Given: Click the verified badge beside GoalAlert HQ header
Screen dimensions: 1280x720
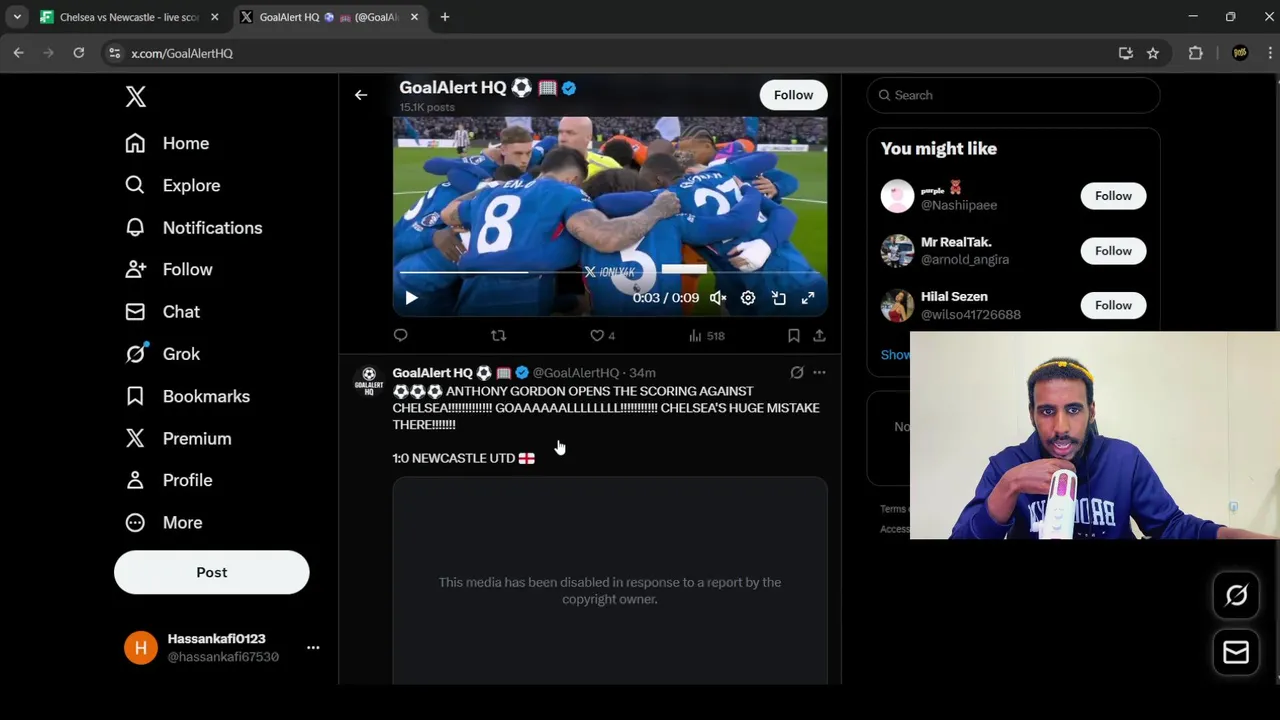Looking at the screenshot, I should [x=569, y=88].
